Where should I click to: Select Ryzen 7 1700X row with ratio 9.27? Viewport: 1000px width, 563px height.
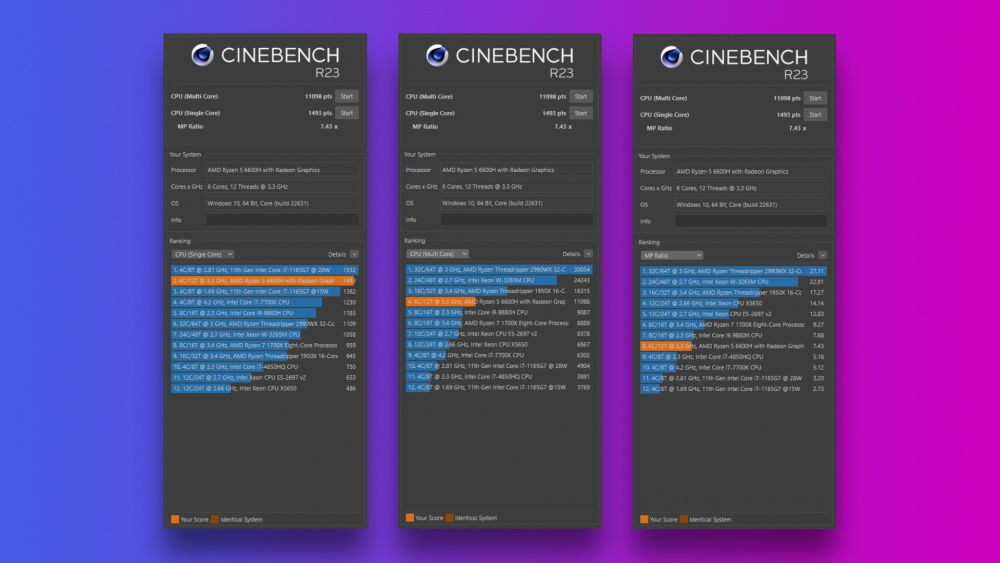(x=733, y=325)
